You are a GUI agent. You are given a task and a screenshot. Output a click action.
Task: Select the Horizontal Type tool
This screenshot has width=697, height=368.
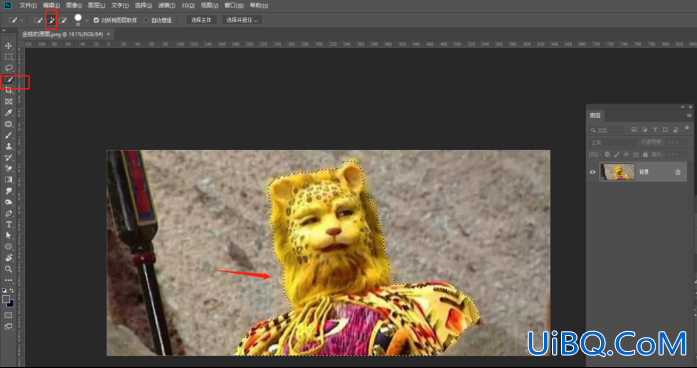pos(8,224)
